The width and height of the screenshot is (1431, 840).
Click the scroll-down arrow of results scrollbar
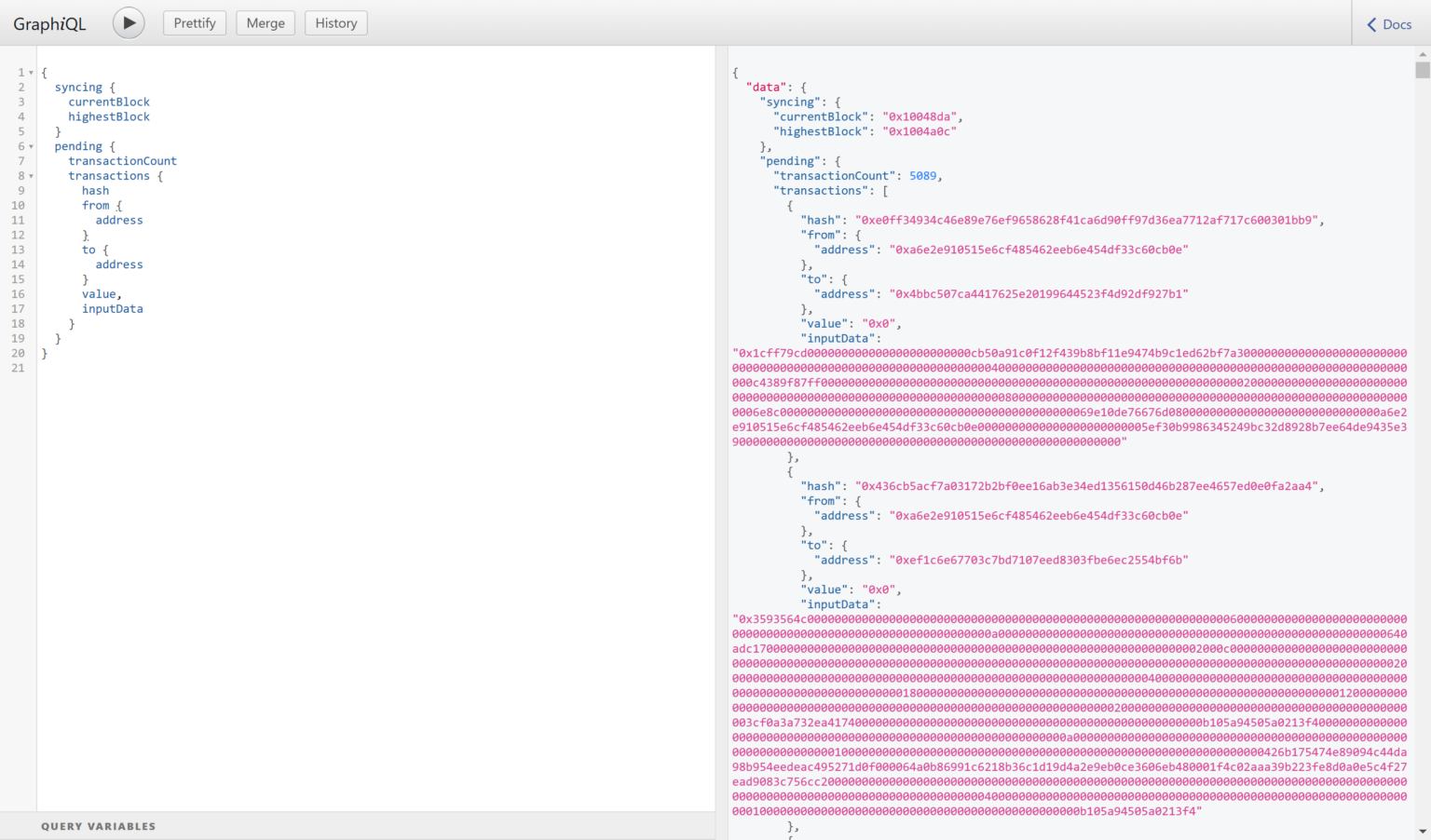tap(1422, 832)
